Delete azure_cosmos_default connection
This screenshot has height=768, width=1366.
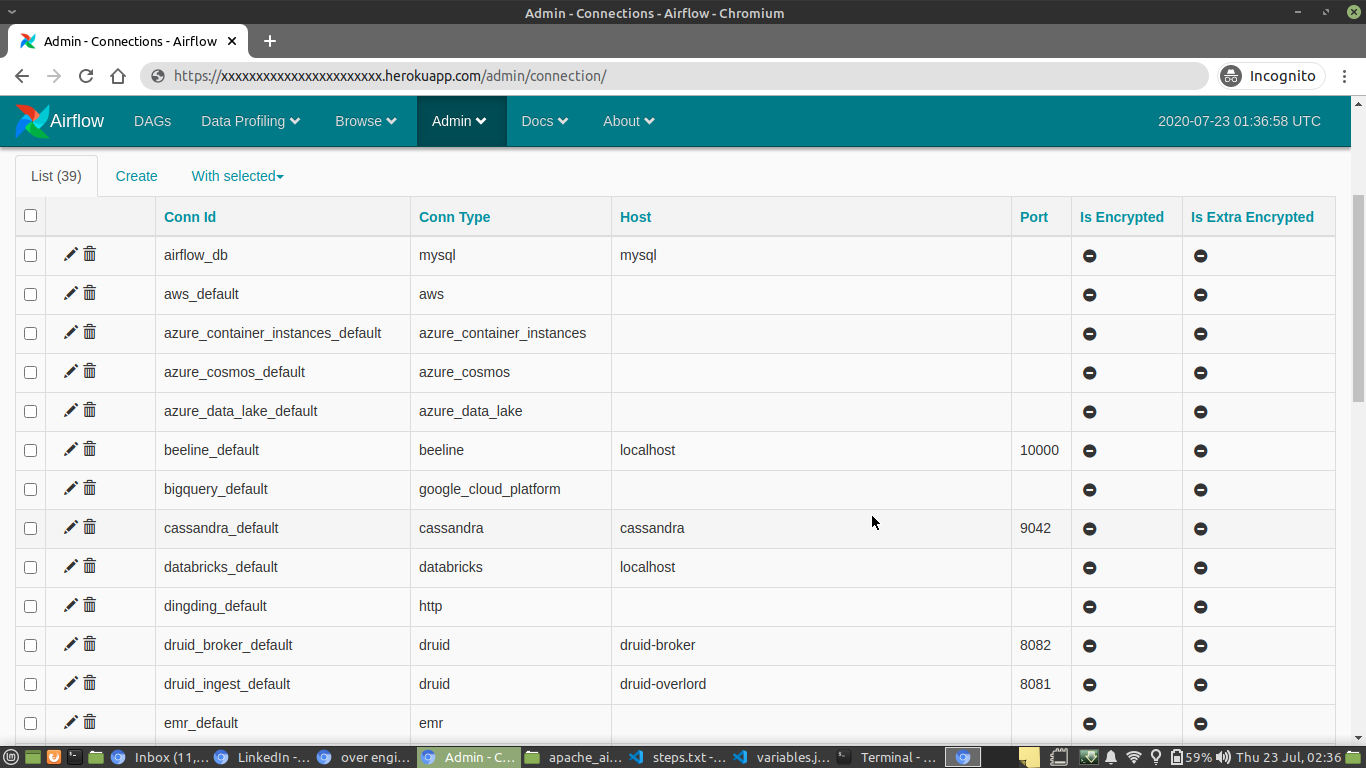[90, 371]
